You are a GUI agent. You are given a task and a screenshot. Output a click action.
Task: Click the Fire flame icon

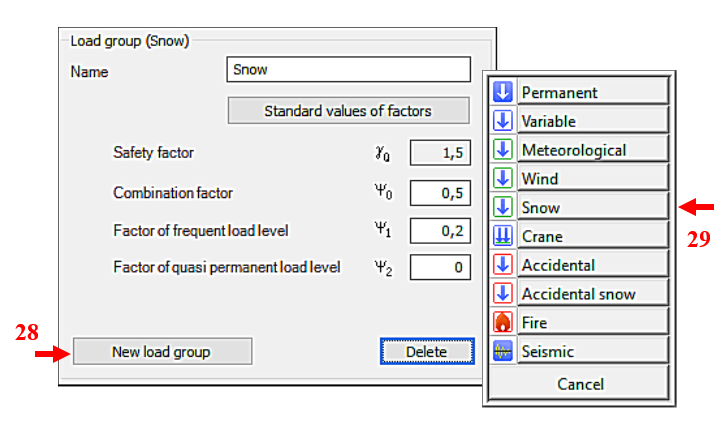pos(503,322)
